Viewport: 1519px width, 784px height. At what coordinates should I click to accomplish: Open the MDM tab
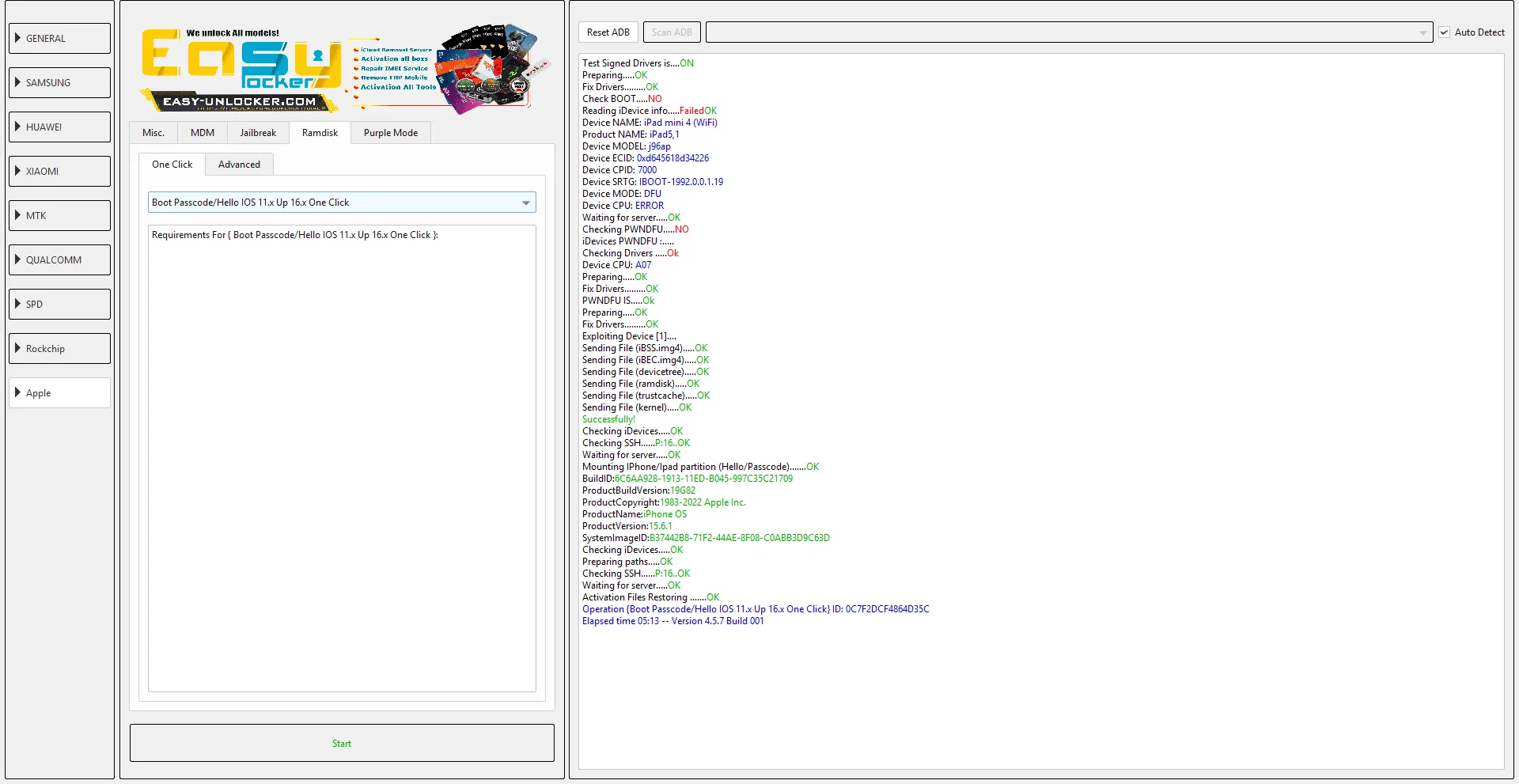coord(203,133)
